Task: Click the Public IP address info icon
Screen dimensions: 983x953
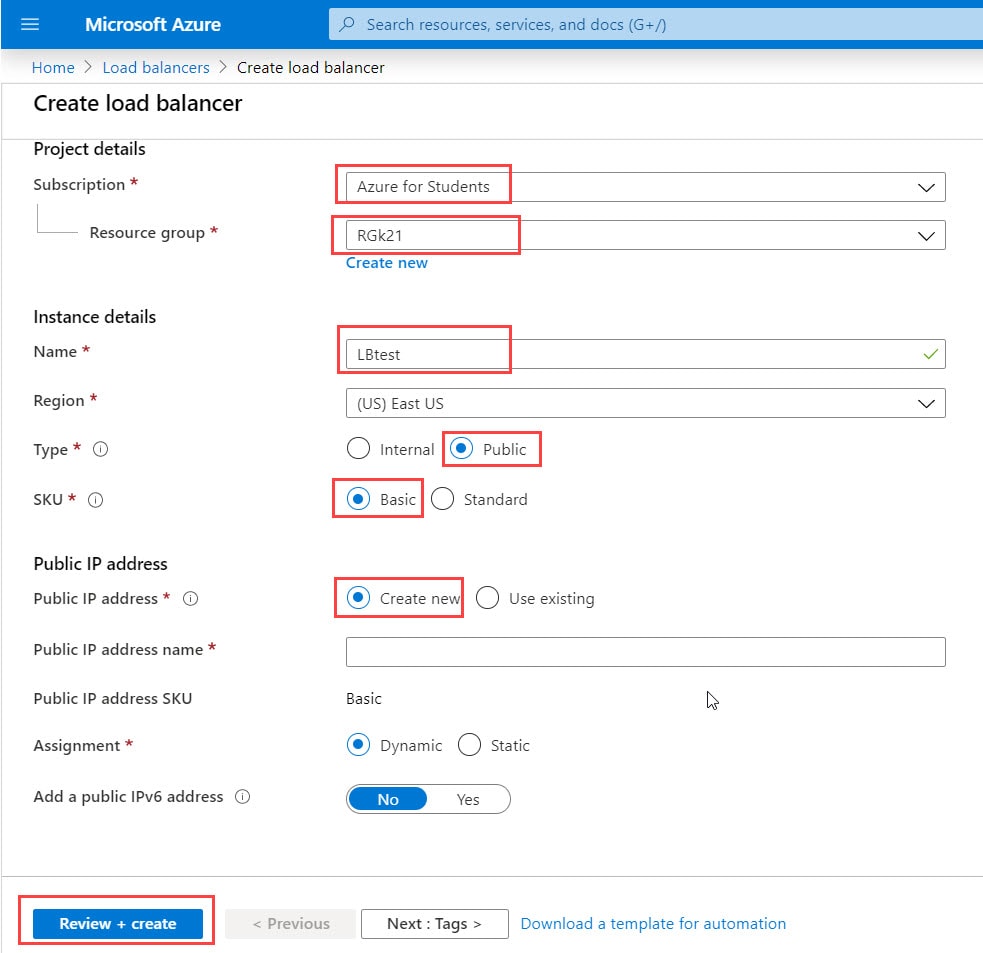Action: (x=190, y=599)
